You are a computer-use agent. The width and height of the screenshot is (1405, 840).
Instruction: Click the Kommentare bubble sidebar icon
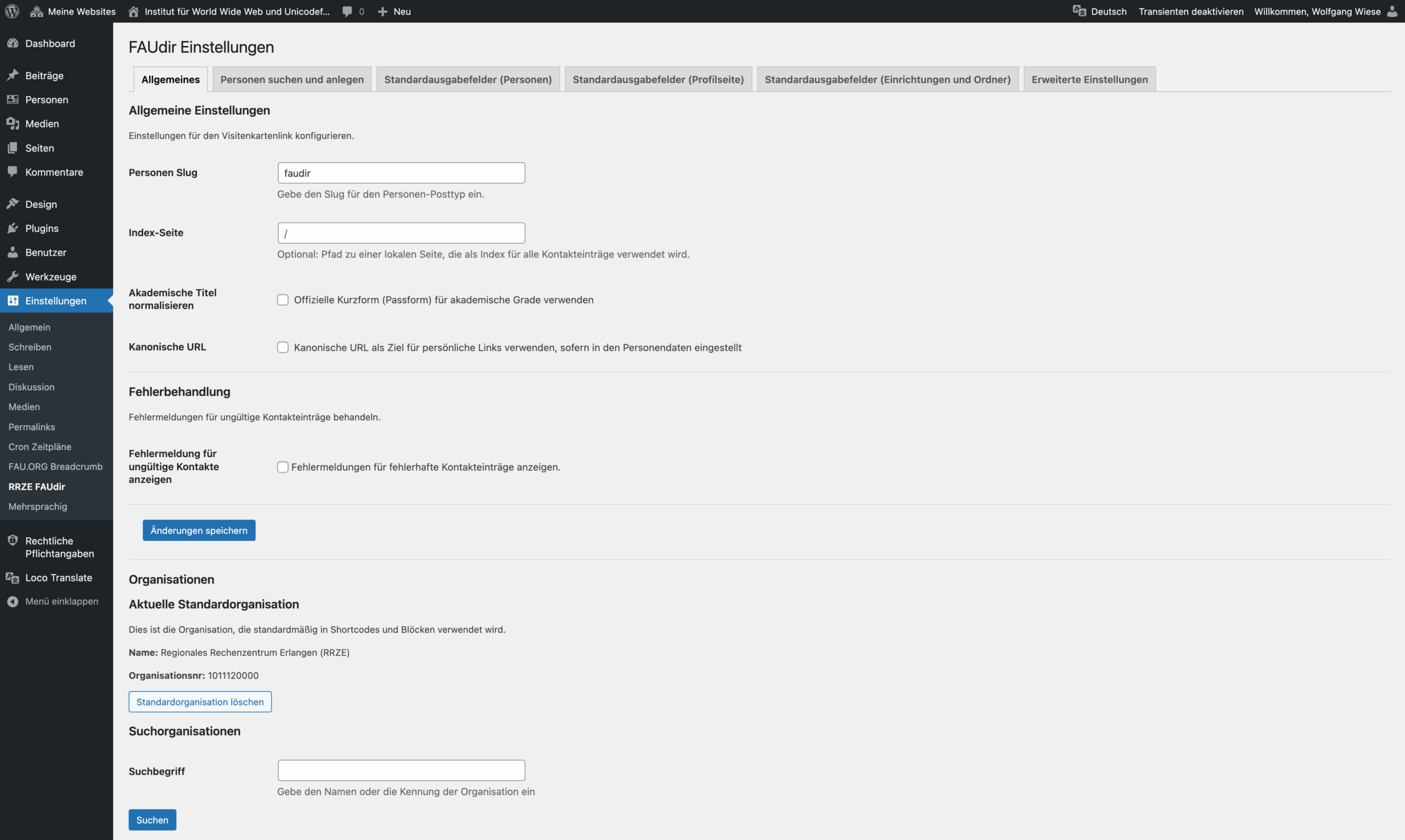point(13,172)
